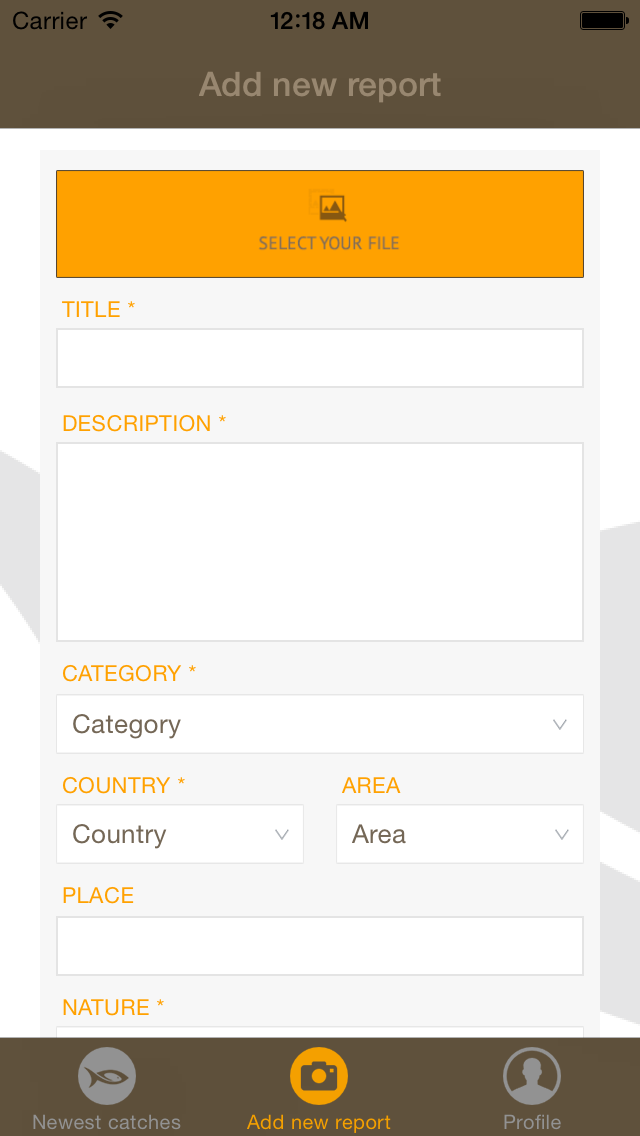This screenshot has height=1136, width=640.
Task: Open the Newest catches fish icon
Action: (x=107, y=1077)
